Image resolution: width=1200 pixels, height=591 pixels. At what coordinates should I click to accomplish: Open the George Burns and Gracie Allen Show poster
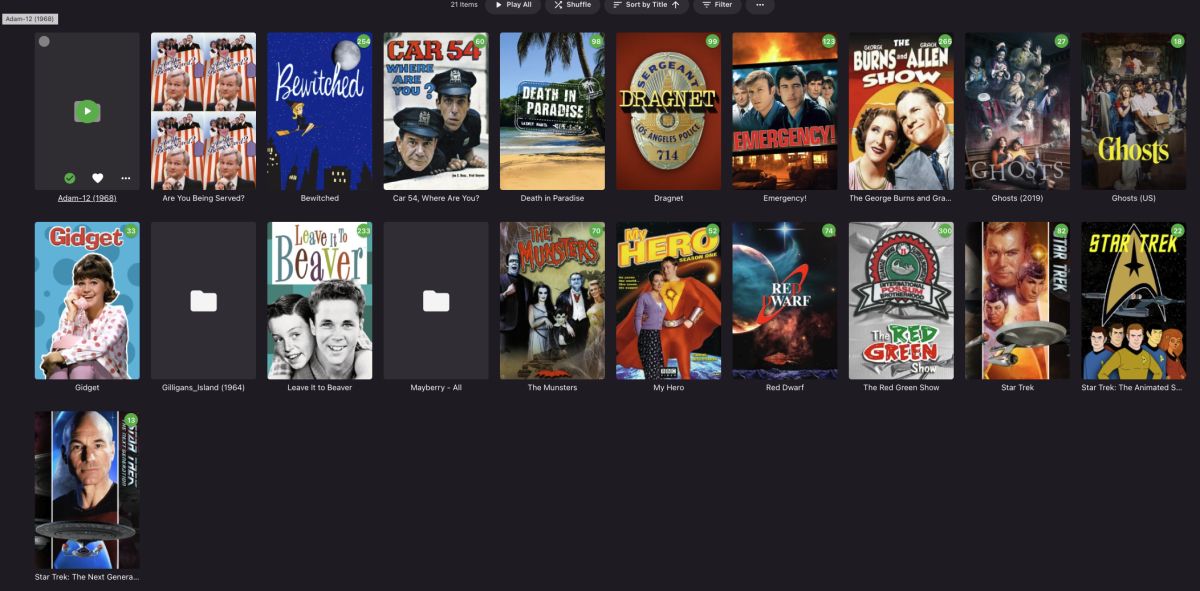pyautogui.click(x=901, y=111)
